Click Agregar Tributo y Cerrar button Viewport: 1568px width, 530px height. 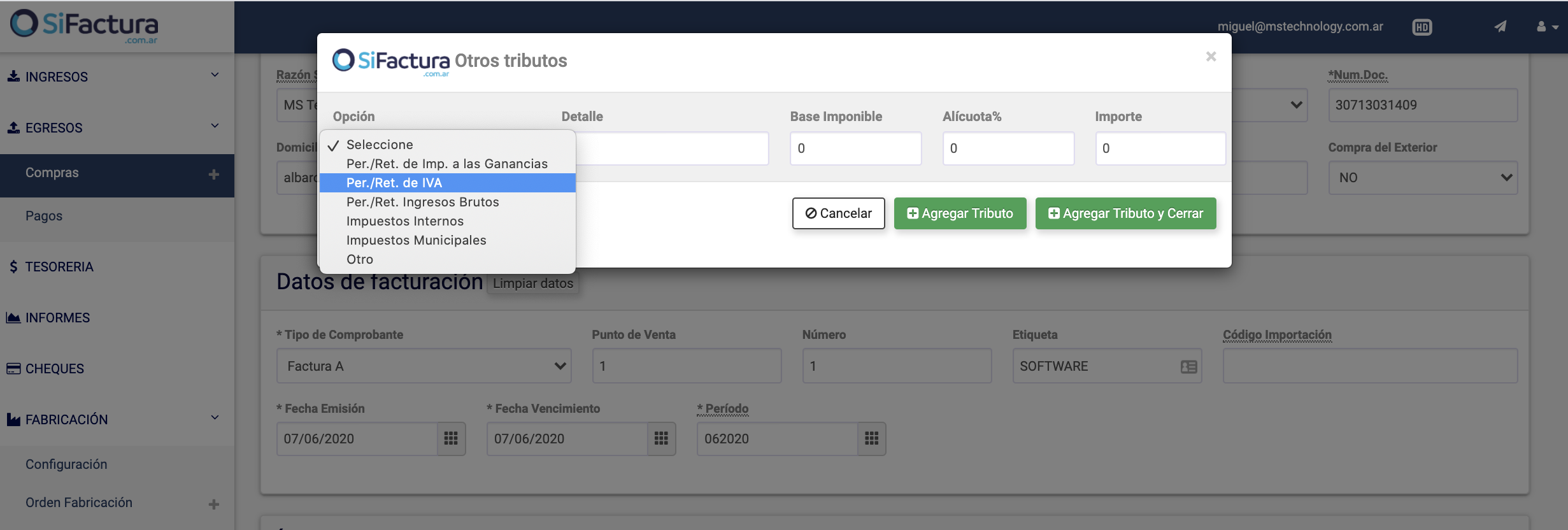click(x=1125, y=213)
